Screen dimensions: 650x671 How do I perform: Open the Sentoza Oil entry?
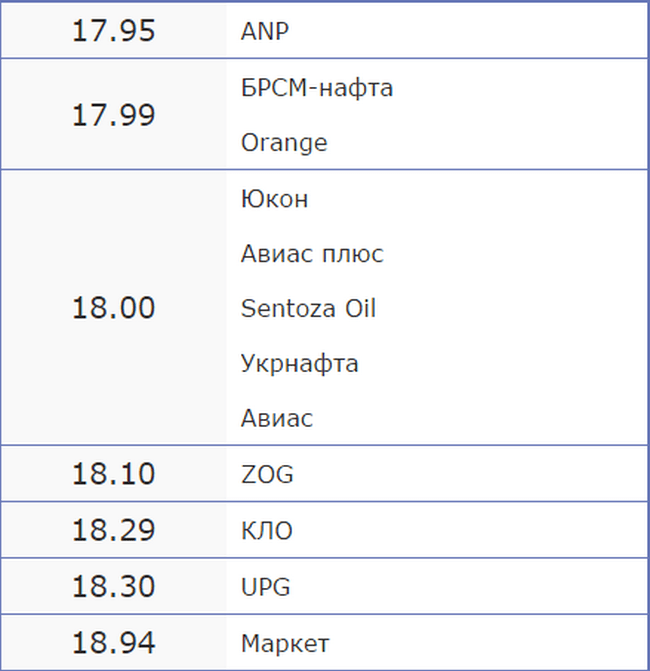click(308, 309)
